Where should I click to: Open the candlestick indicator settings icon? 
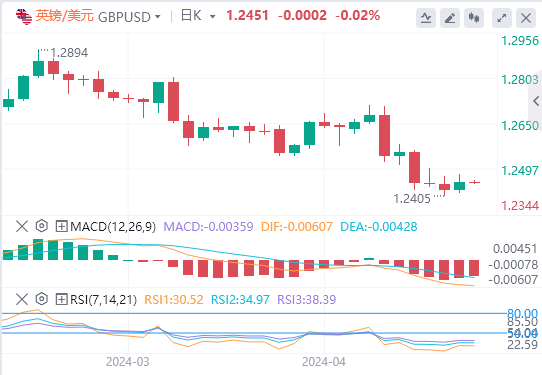tap(474, 18)
